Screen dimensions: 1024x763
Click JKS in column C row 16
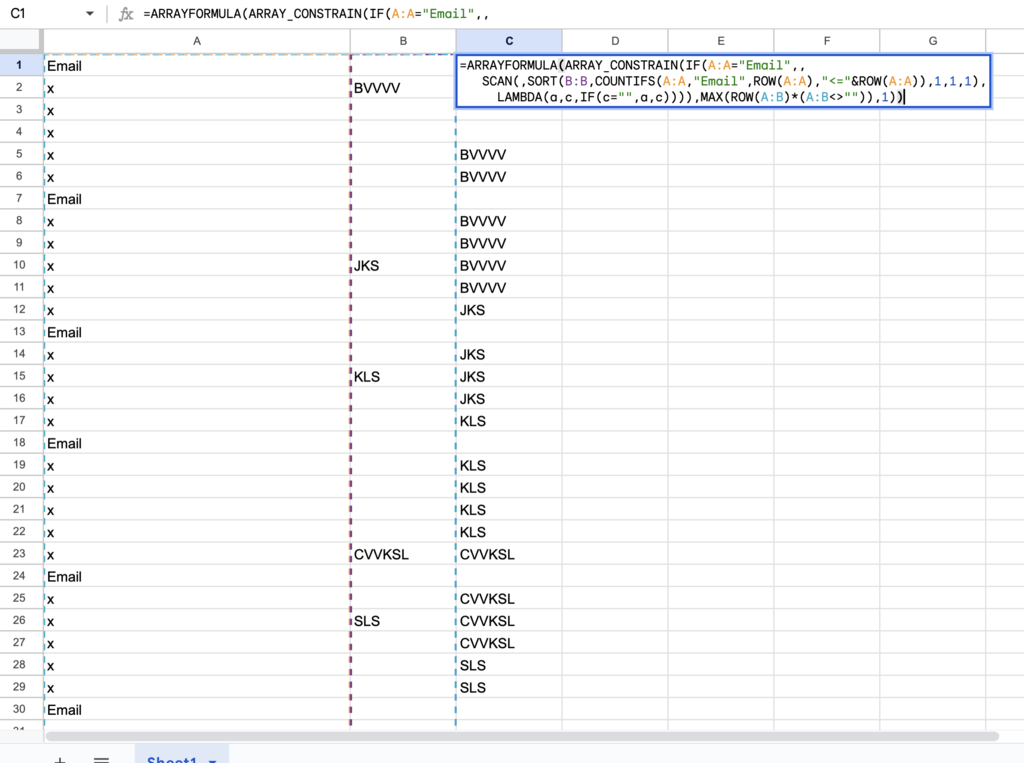tap(509, 398)
